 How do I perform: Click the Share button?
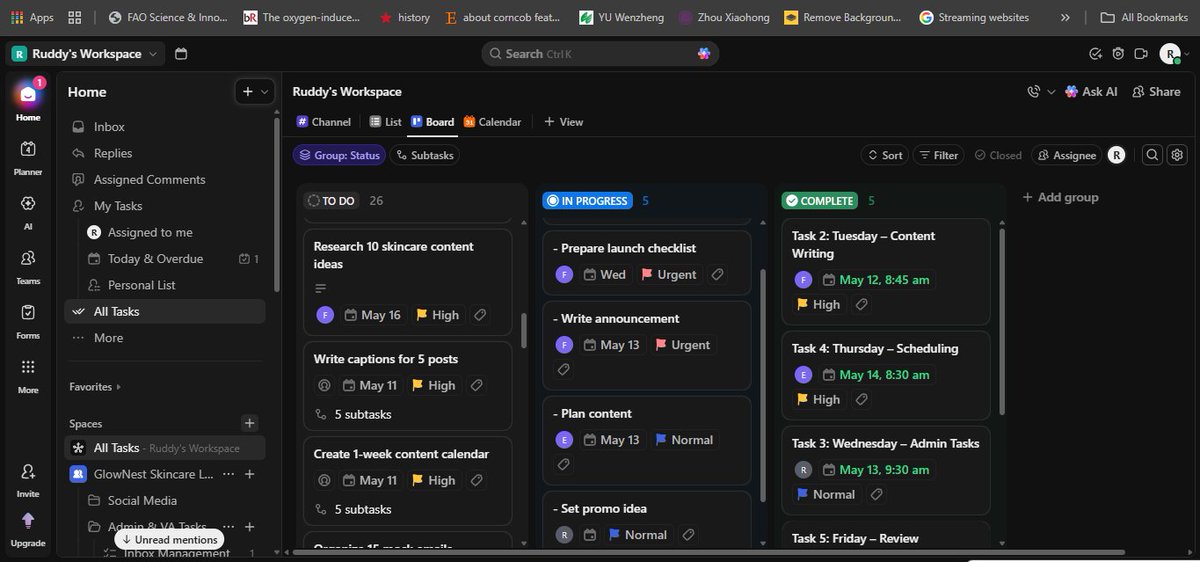click(1157, 91)
